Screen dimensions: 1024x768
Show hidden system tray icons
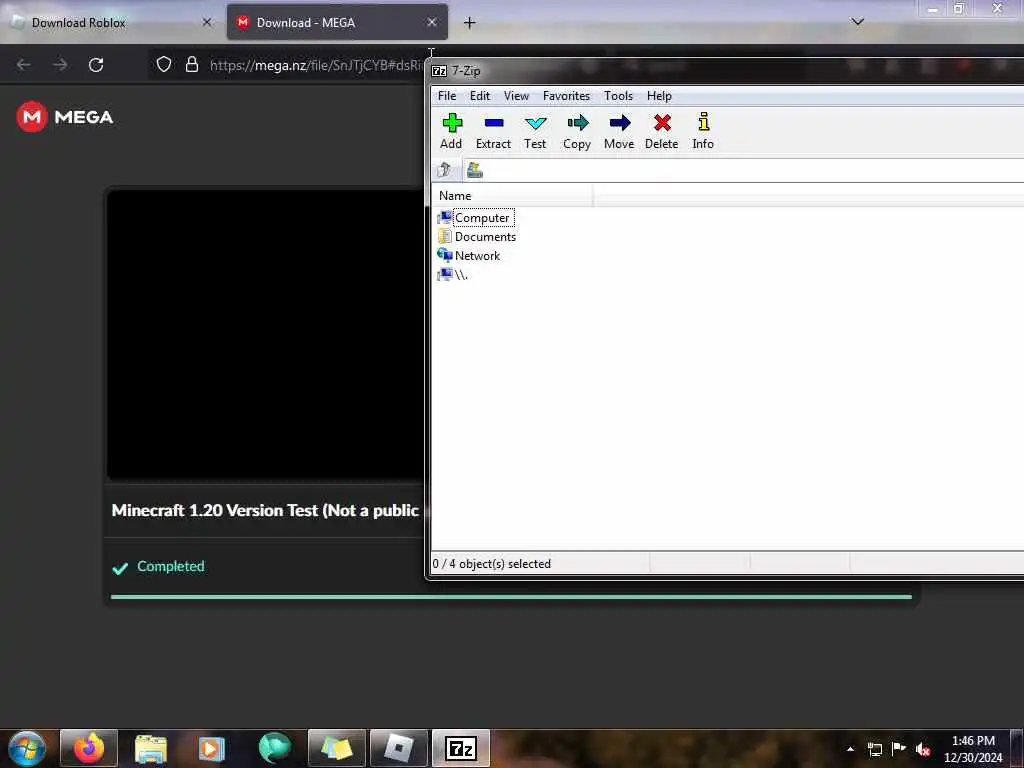850,749
